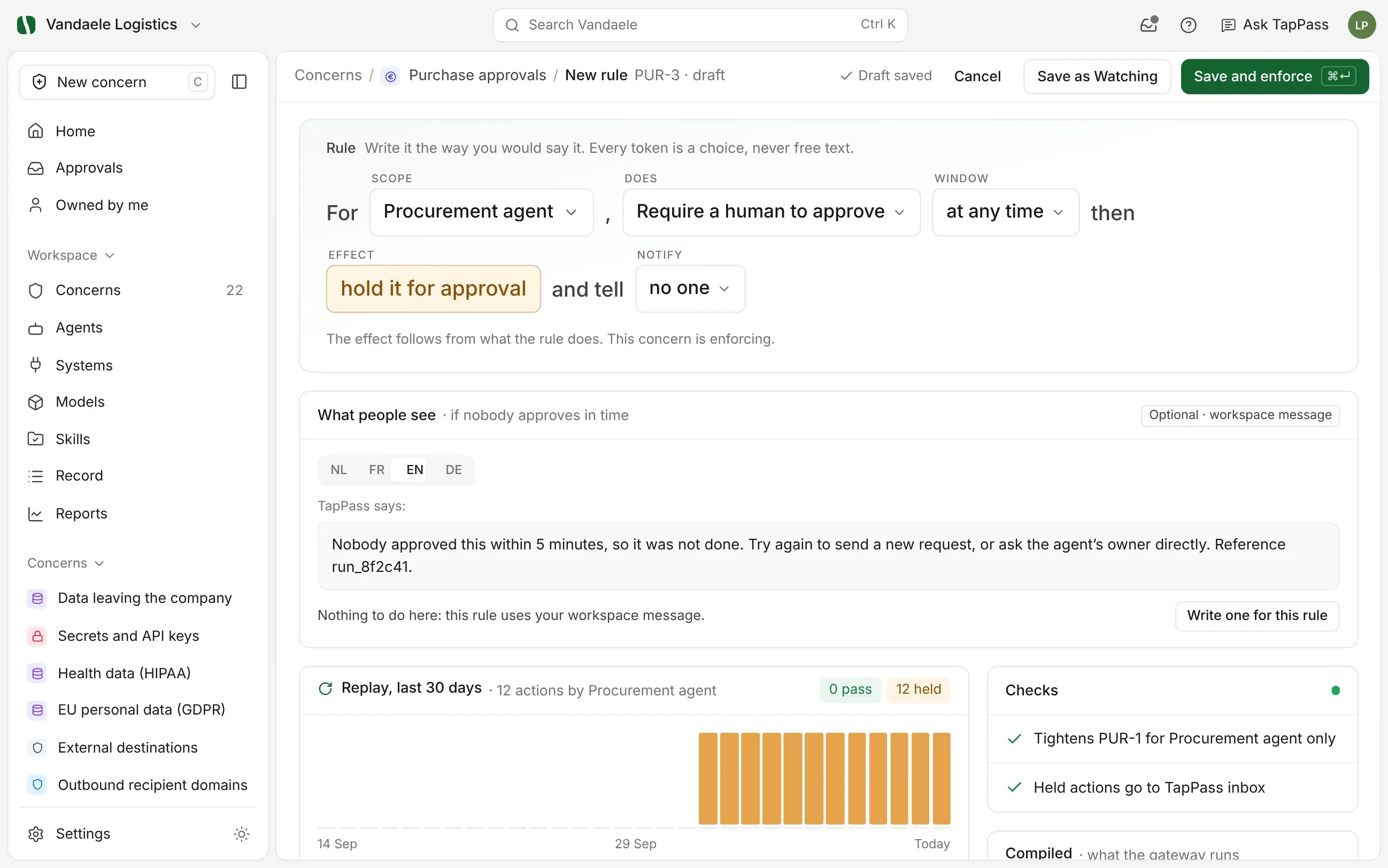Open Record in the sidebar
This screenshot has width=1388, height=868.
[x=137, y=476]
